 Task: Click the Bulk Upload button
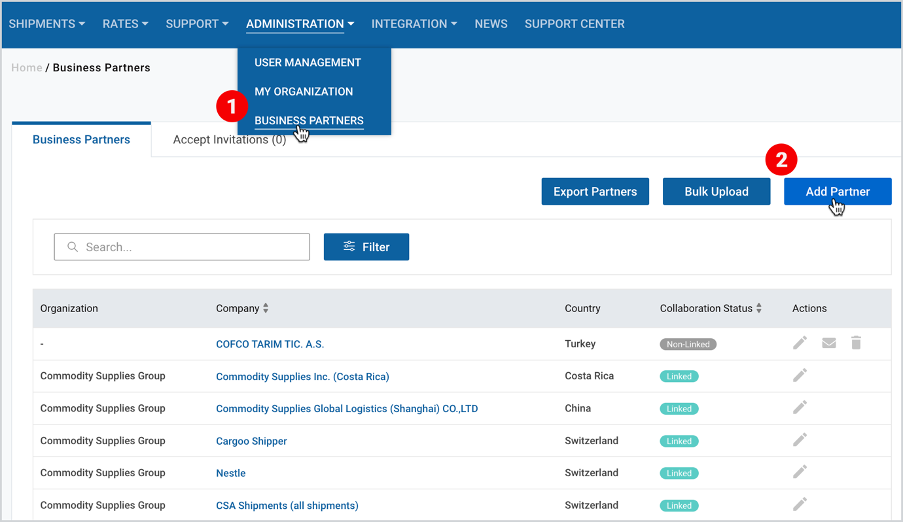click(x=717, y=191)
